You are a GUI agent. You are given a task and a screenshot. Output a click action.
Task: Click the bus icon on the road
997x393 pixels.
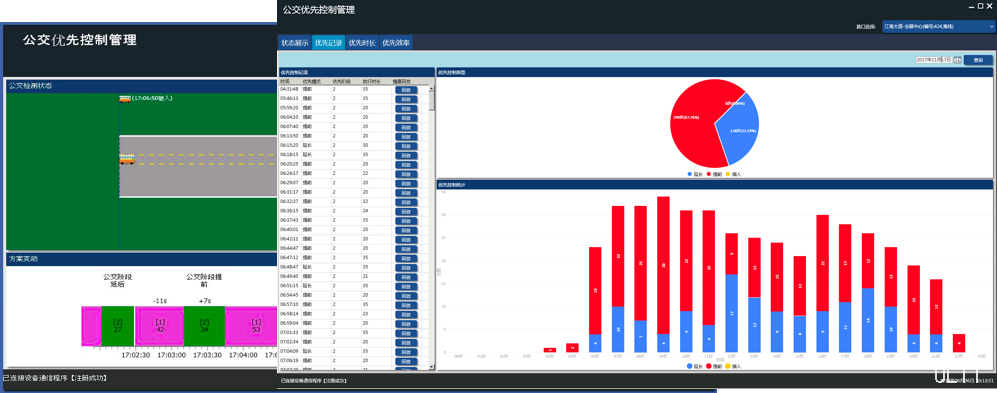(x=127, y=160)
